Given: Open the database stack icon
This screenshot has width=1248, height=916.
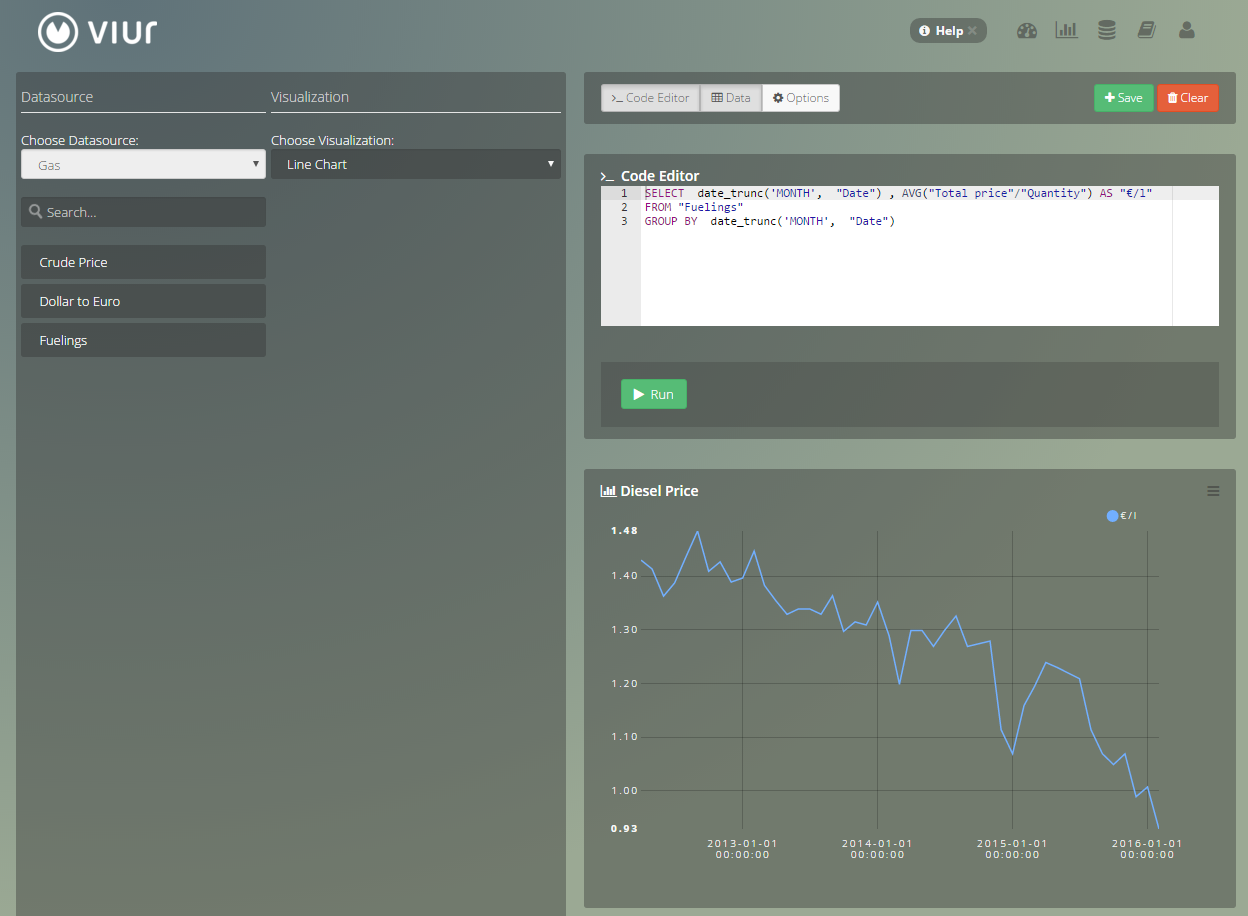Looking at the screenshot, I should pyautogui.click(x=1106, y=31).
